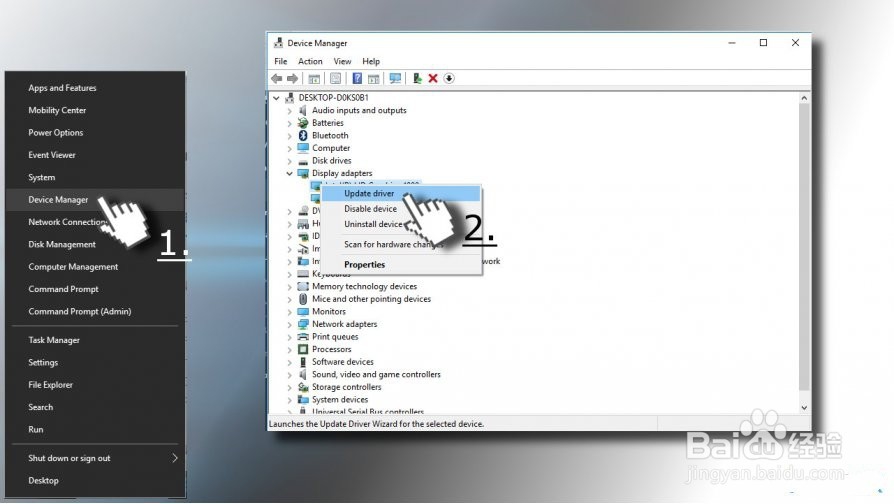Screen dimensions: 894x504
Task: Open the Action menu
Action: (x=310, y=62)
